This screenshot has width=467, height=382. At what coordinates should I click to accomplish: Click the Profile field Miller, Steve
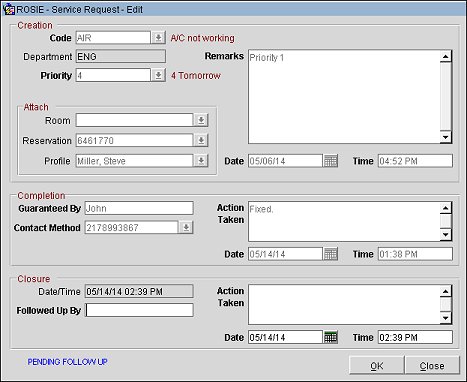134,161
